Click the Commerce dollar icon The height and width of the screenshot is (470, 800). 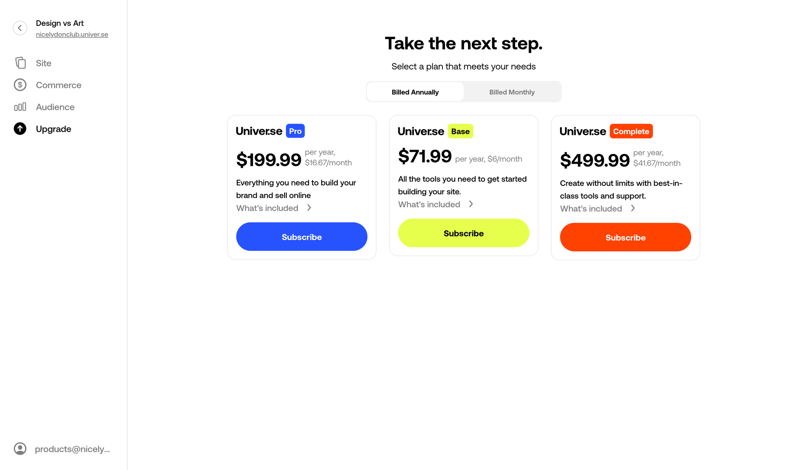(x=20, y=85)
